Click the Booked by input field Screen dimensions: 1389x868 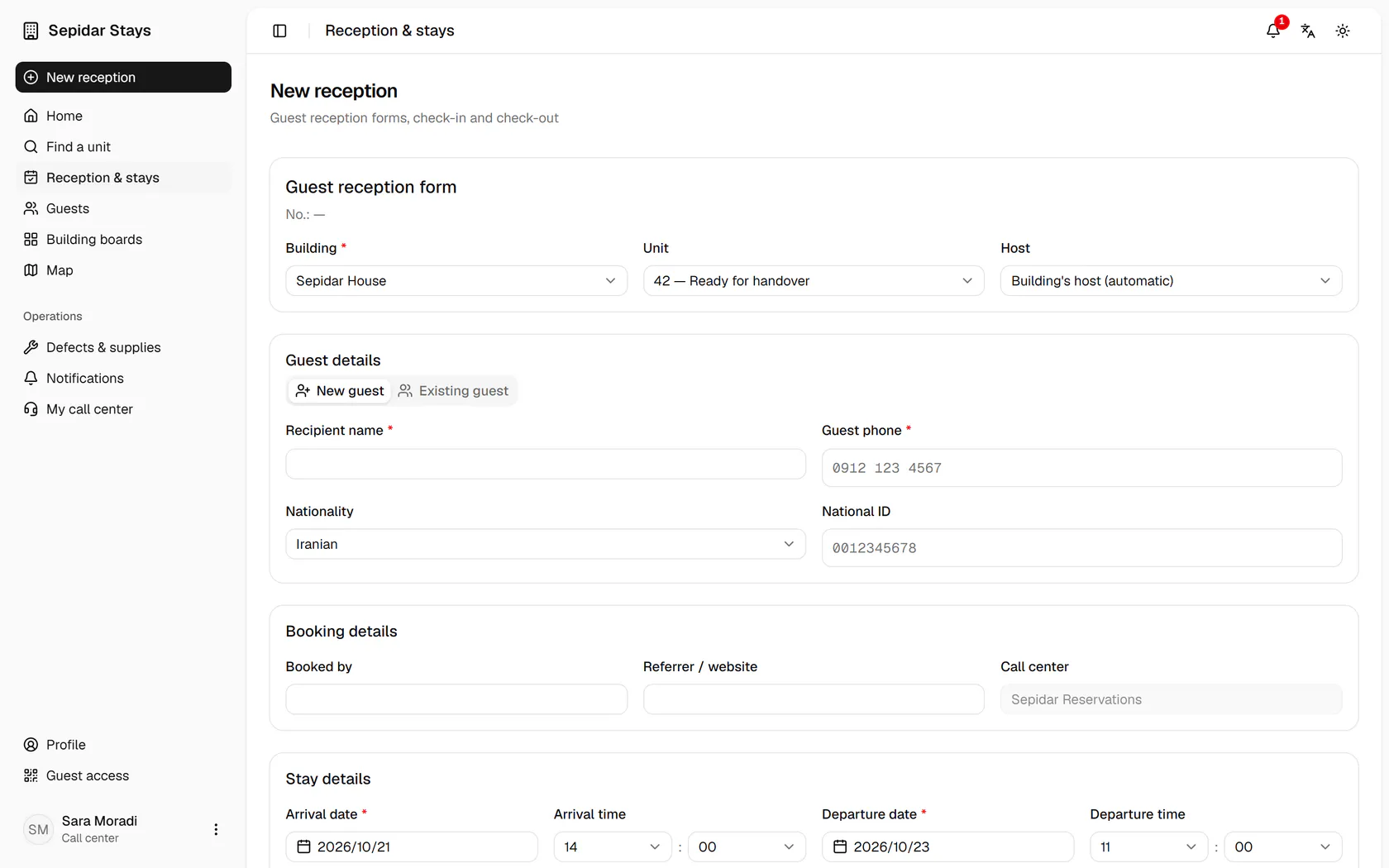(x=456, y=699)
